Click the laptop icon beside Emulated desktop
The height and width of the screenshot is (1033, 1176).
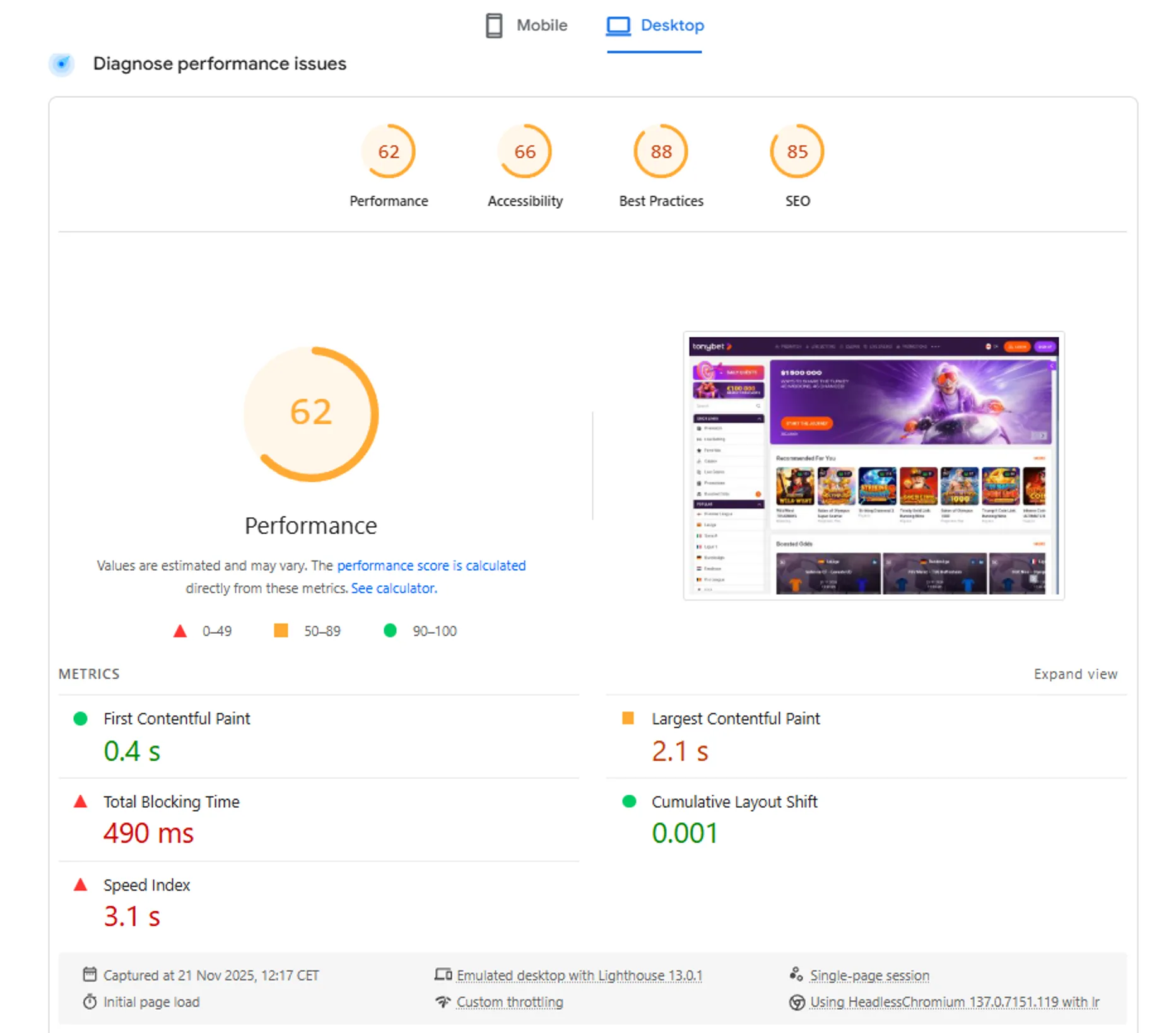(444, 974)
